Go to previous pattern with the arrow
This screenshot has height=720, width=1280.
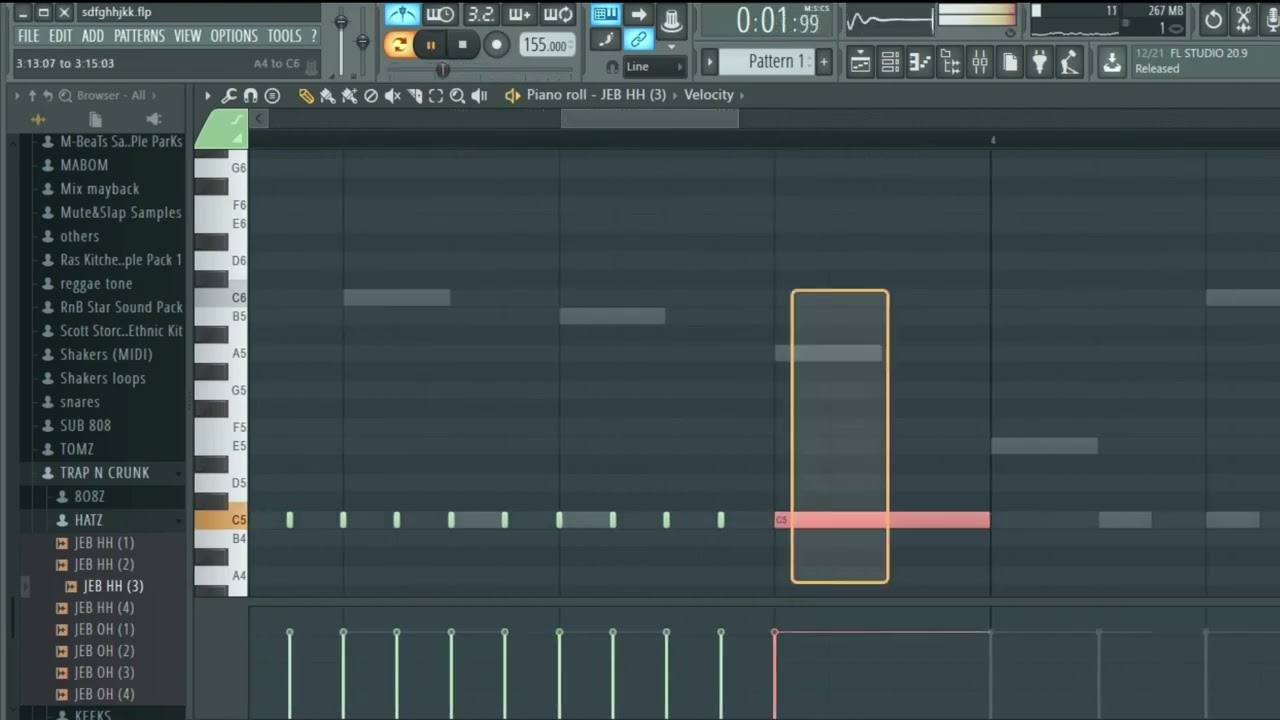709,62
